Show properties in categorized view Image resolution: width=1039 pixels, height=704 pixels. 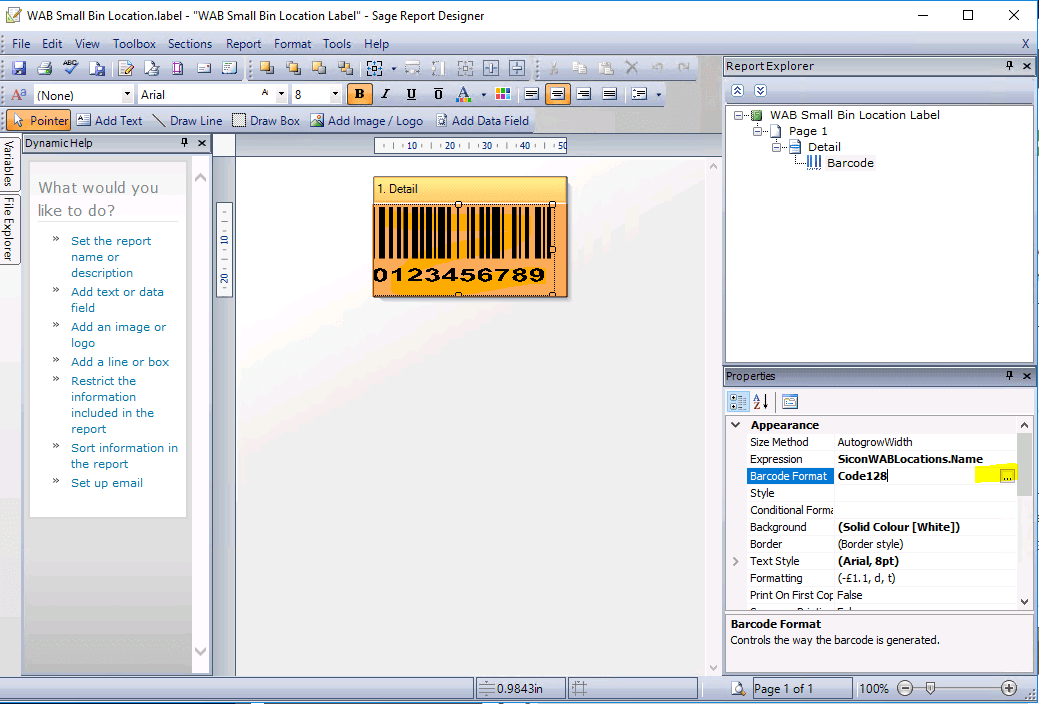738,402
